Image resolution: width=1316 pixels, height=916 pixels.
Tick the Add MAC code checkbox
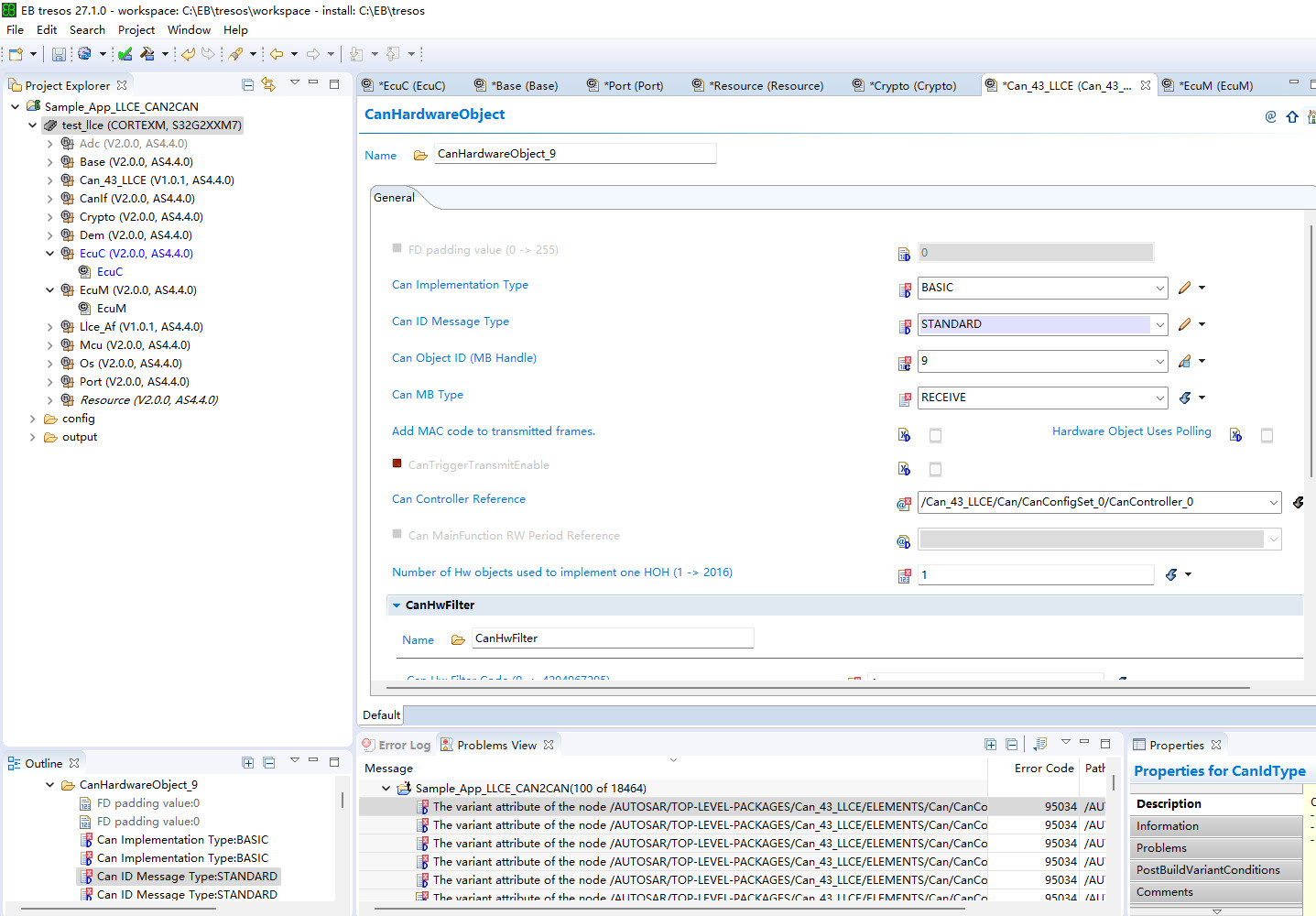(x=935, y=435)
